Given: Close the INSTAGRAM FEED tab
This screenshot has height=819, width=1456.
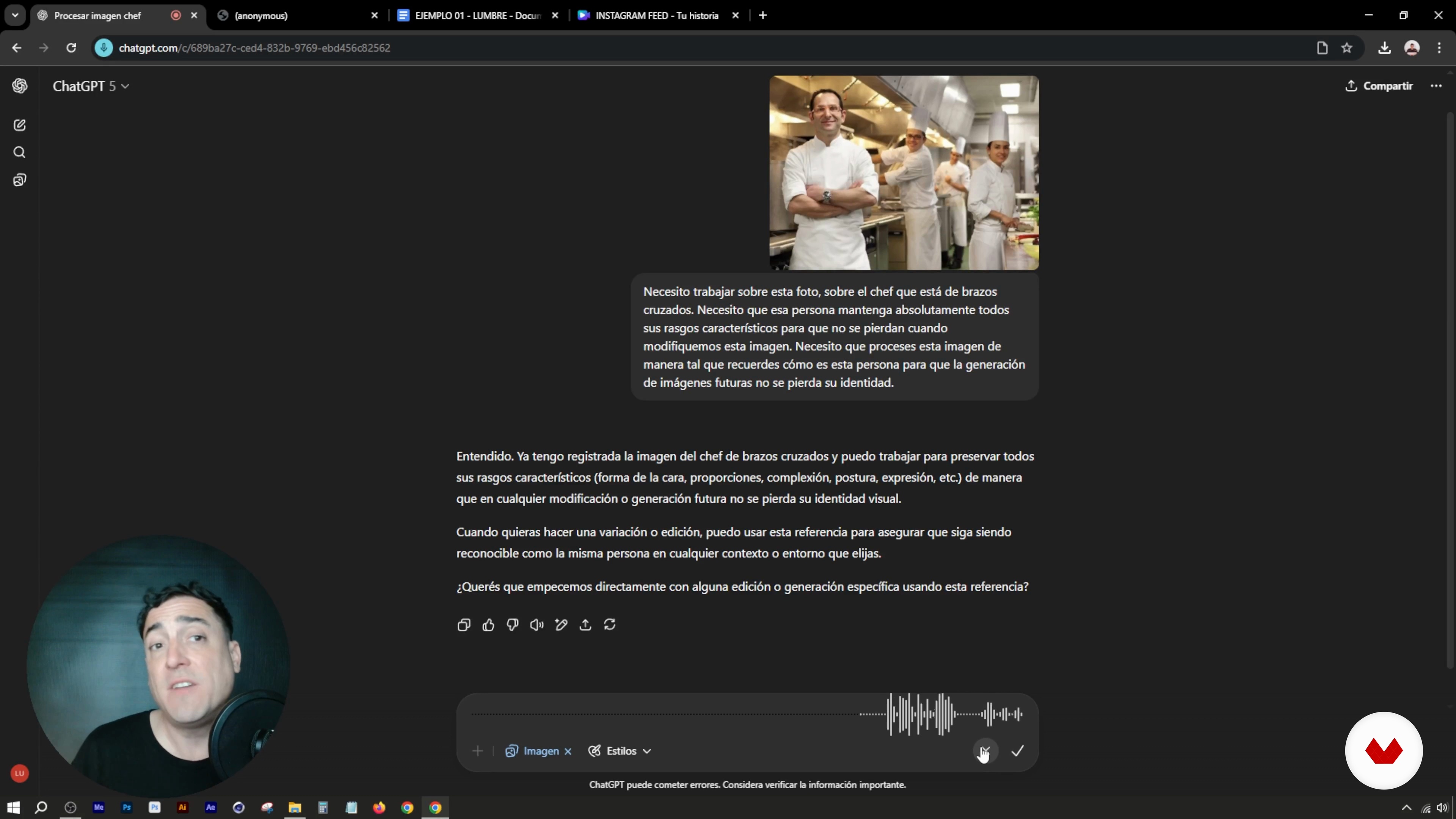Looking at the screenshot, I should (x=735, y=16).
